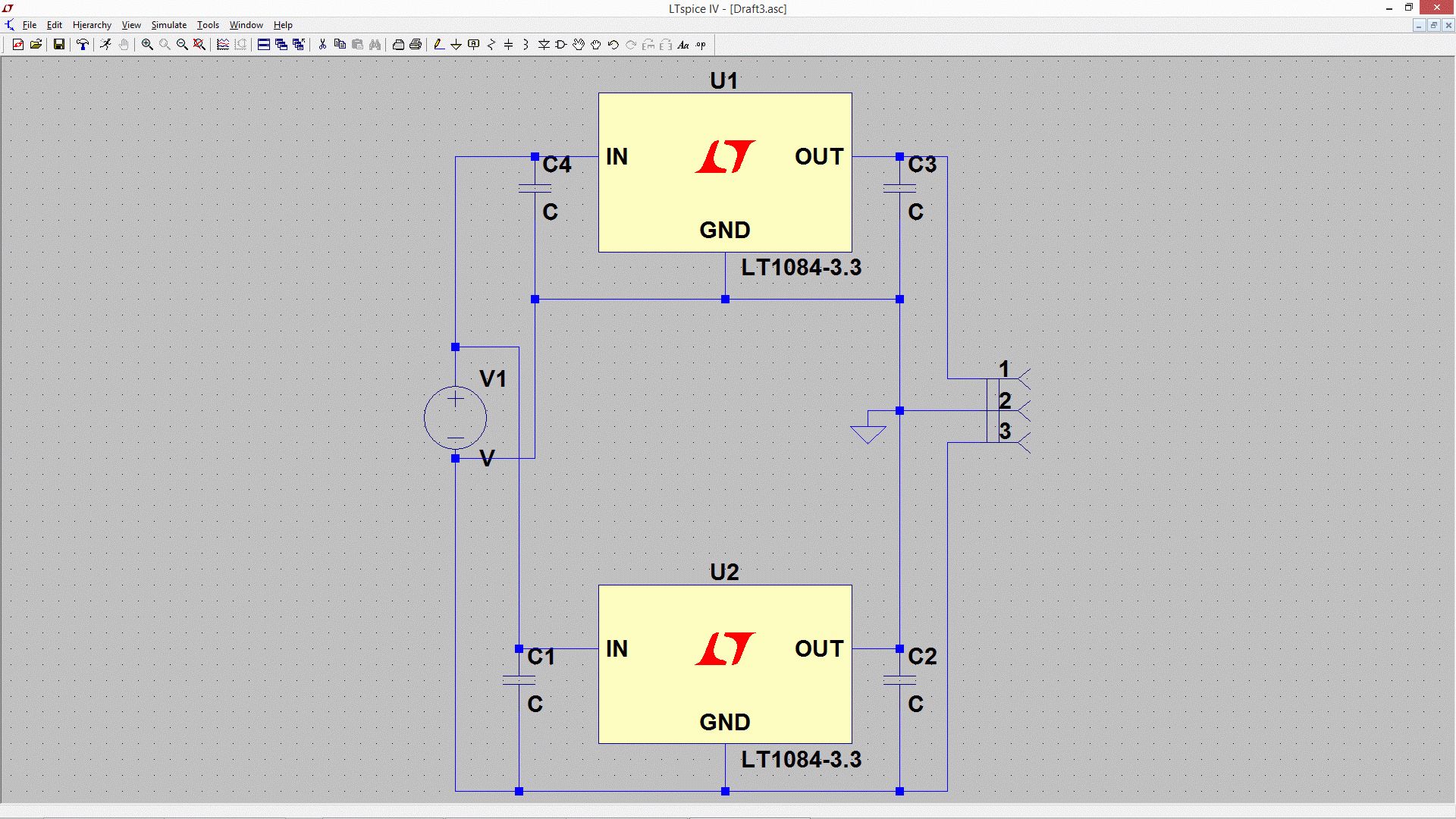The image size is (1456, 819).
Task: Select the Text (Aa) tool
Action: (x=682, y=45)
